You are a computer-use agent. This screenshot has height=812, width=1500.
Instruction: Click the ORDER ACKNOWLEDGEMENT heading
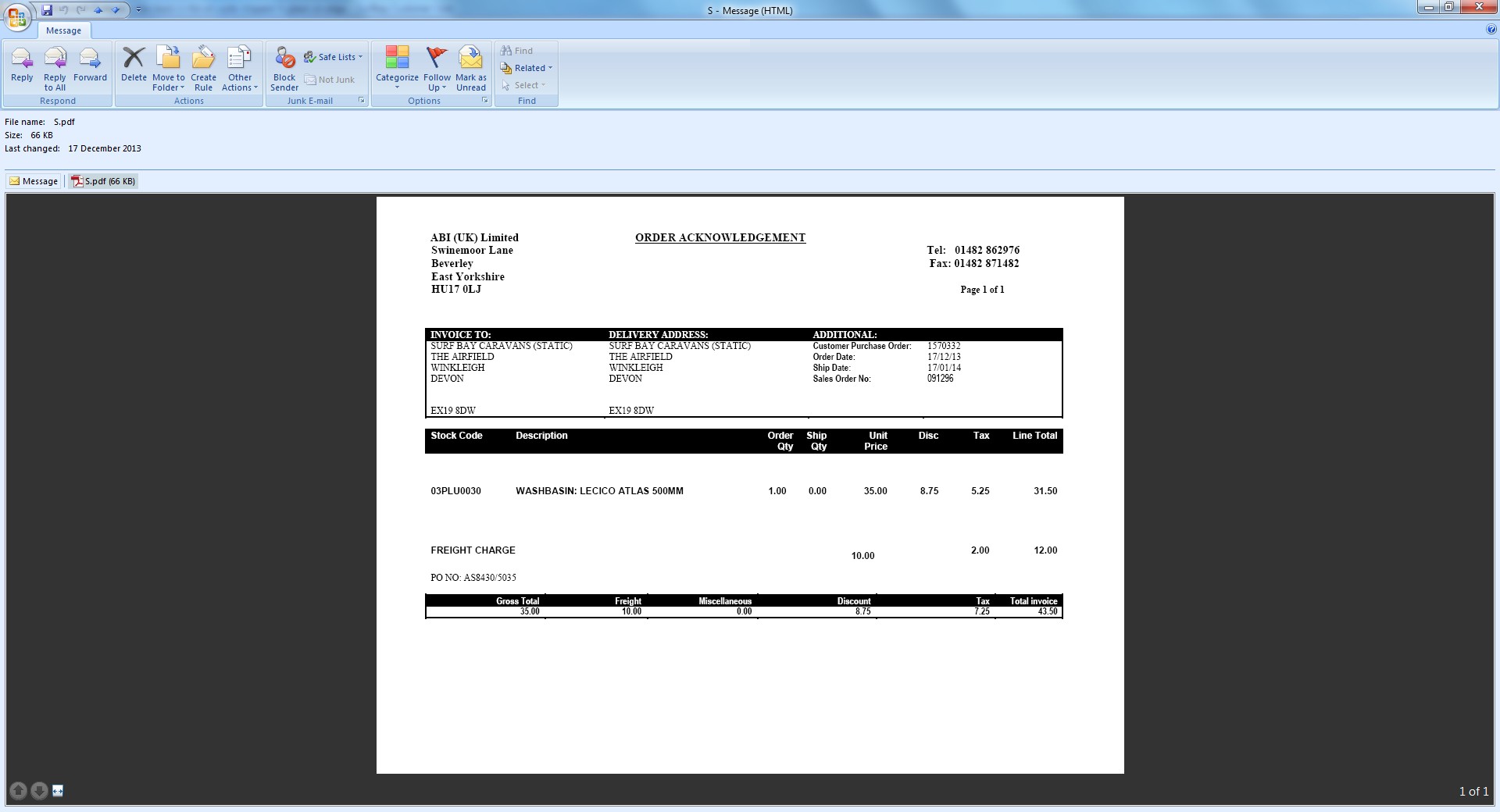(720, 237)
